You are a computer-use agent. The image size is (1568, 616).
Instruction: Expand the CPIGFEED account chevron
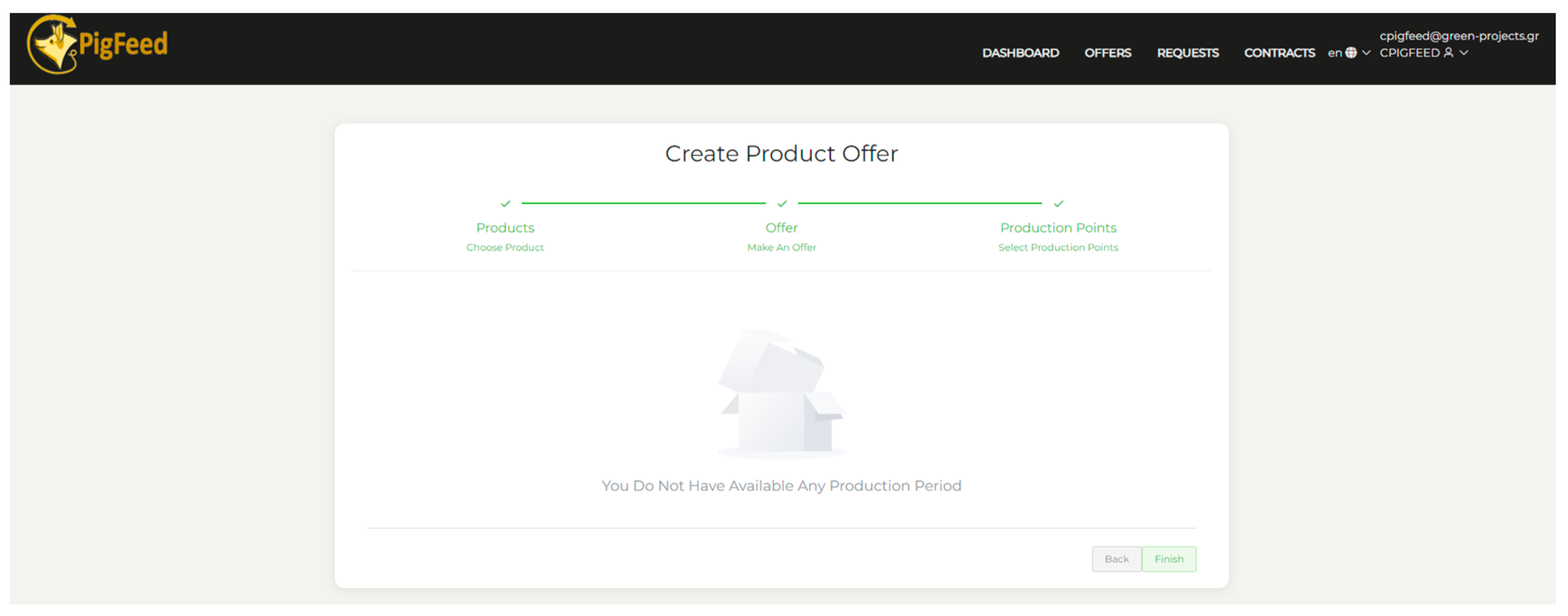(x=1464, y=53)
